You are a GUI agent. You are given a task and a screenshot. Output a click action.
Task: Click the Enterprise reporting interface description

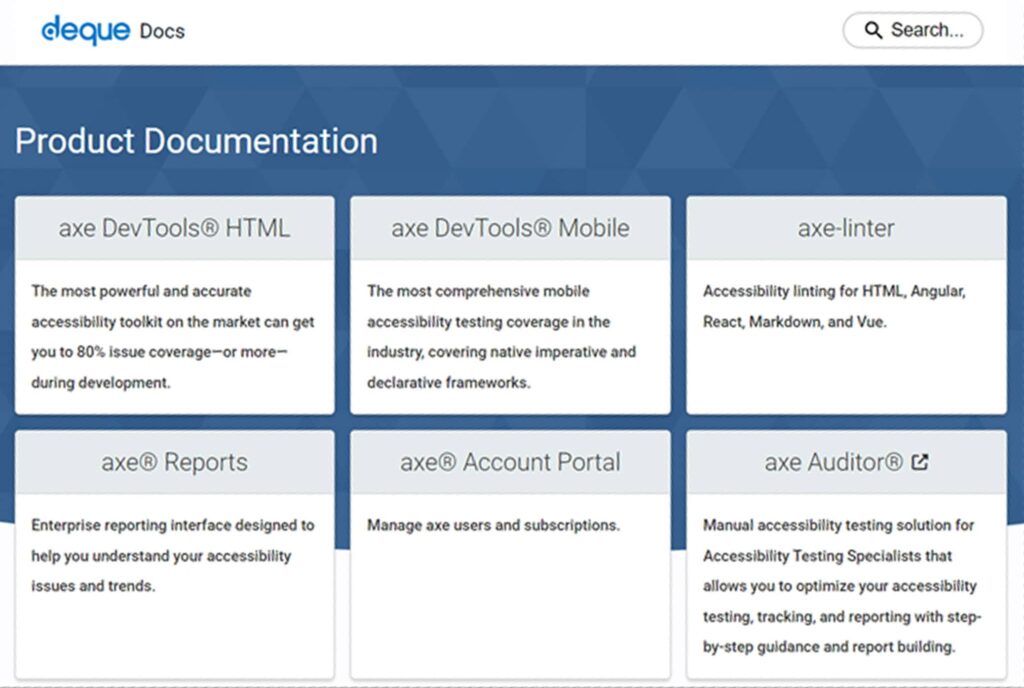click(172, 555)
